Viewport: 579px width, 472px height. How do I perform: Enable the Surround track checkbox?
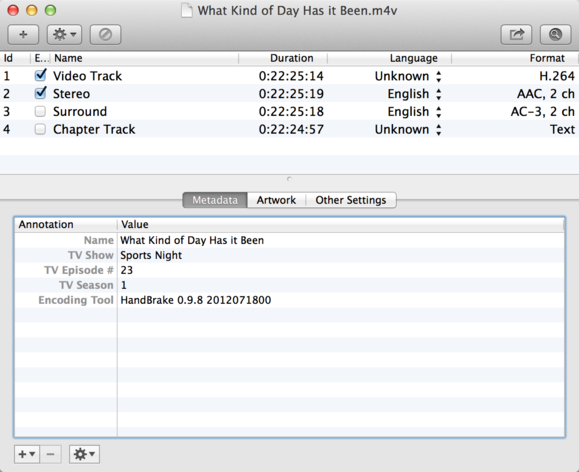[40, 111]
